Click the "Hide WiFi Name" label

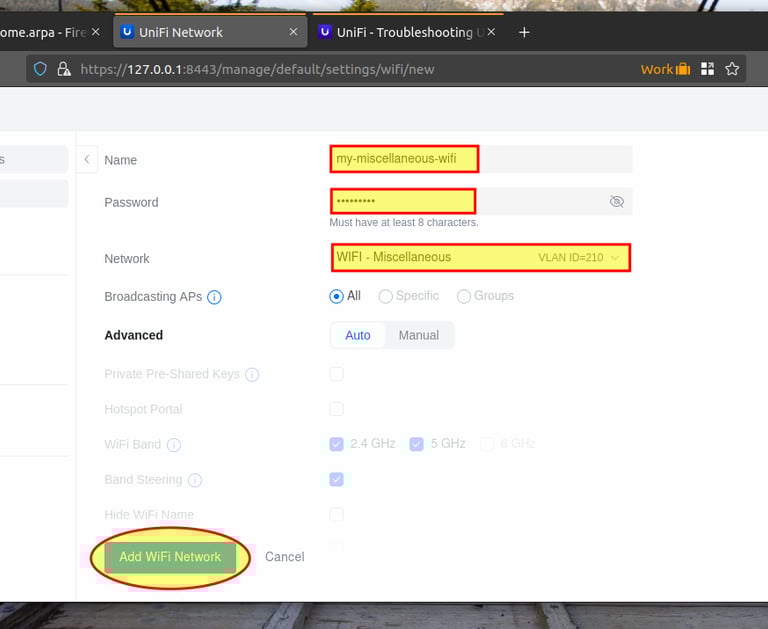pos(149,514)
